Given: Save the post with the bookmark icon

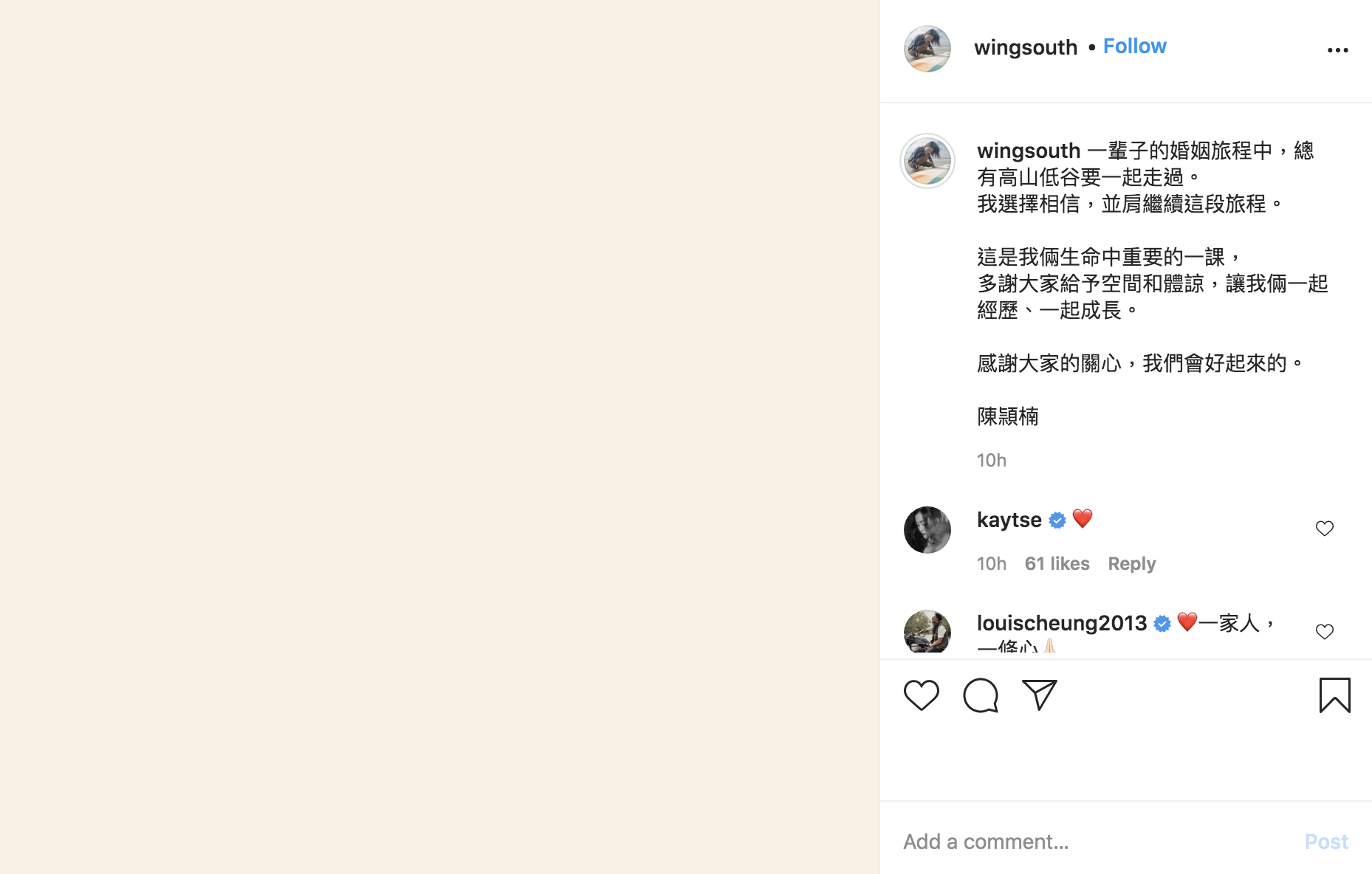Looking at the screenshot, I should [1335, 695].
